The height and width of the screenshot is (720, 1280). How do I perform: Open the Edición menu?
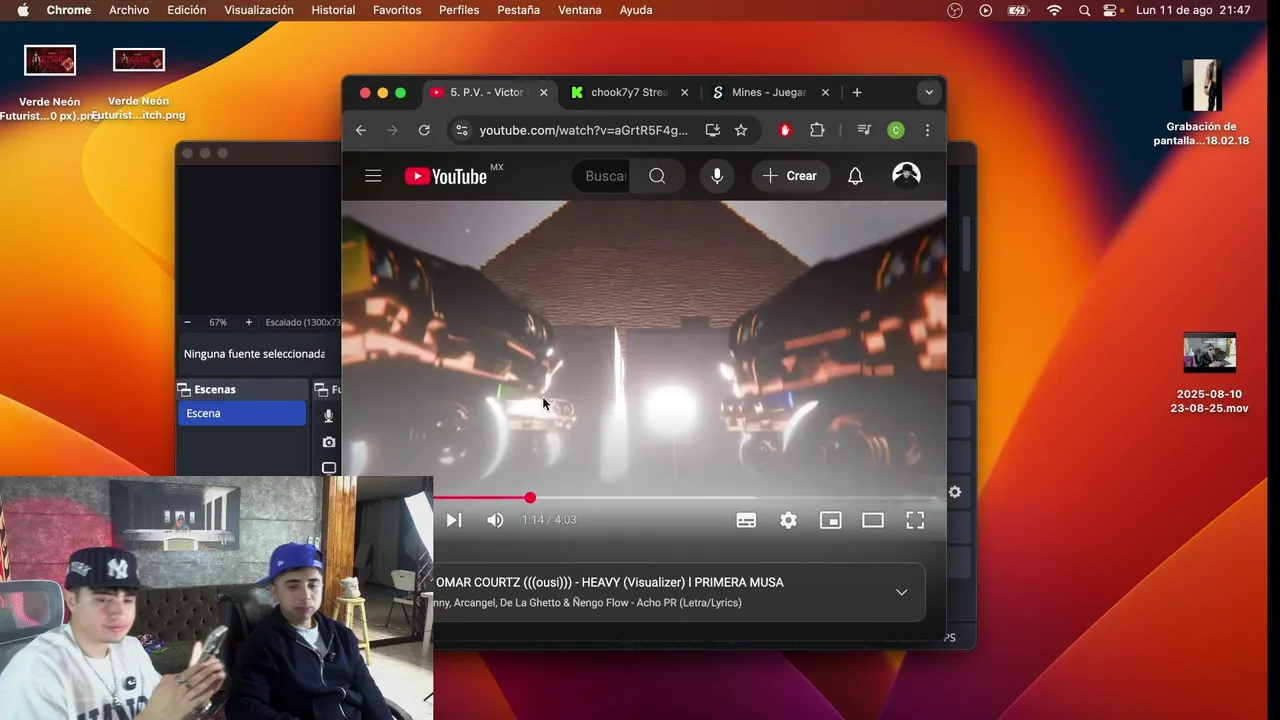(x=186, y=10)
